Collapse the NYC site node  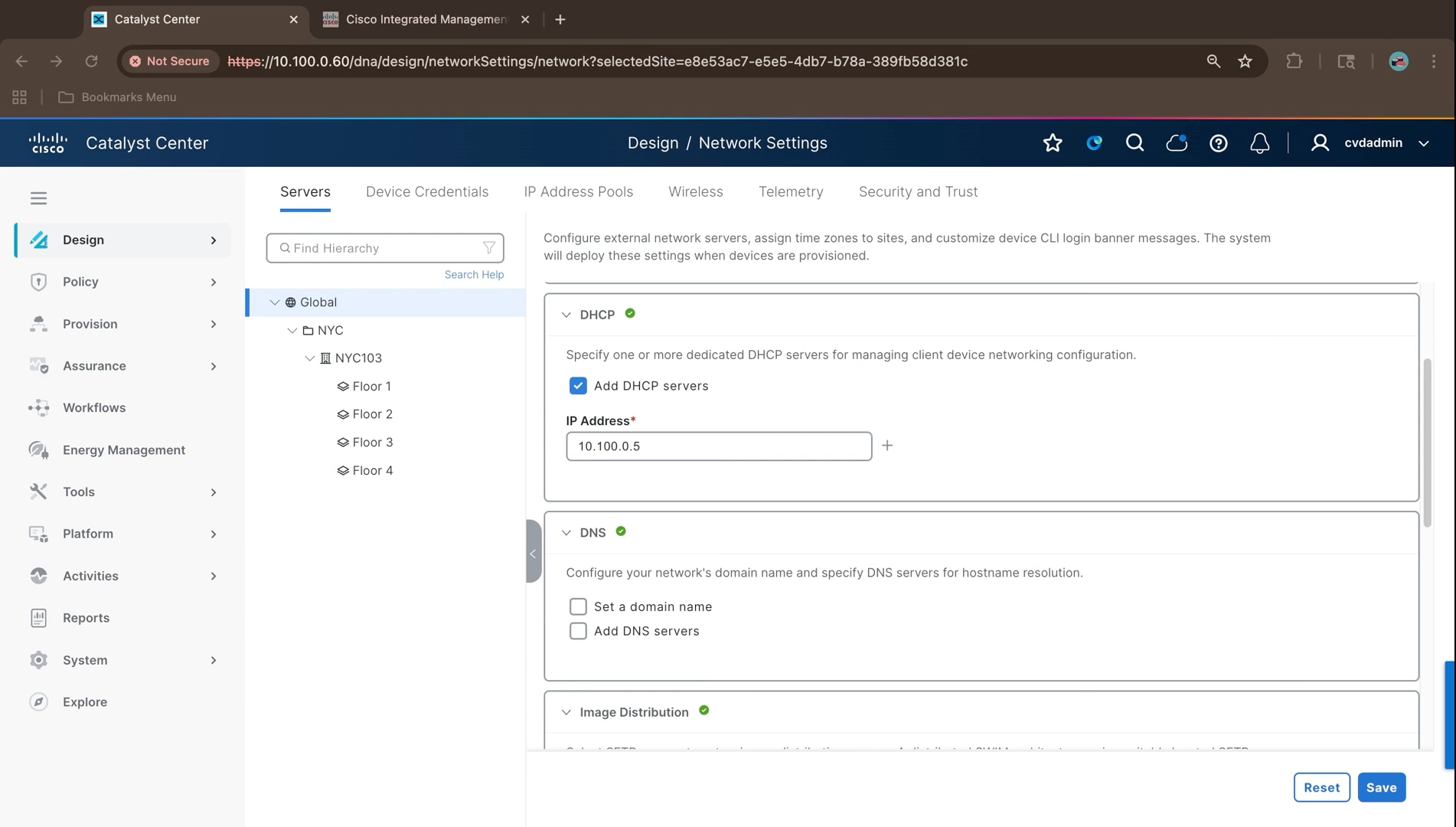click(292, 331)
